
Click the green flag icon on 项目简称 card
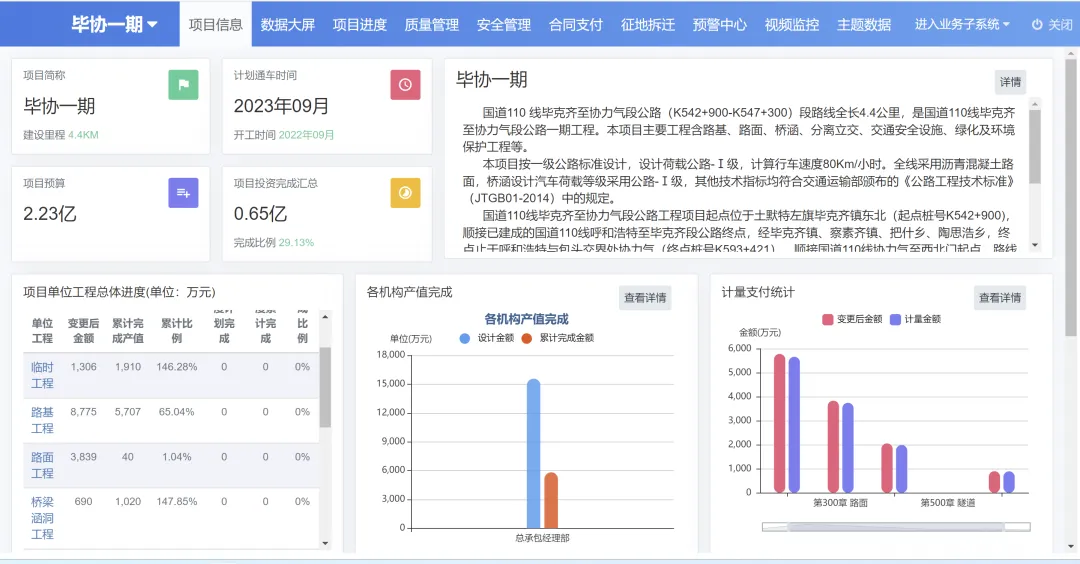[183, 85]
